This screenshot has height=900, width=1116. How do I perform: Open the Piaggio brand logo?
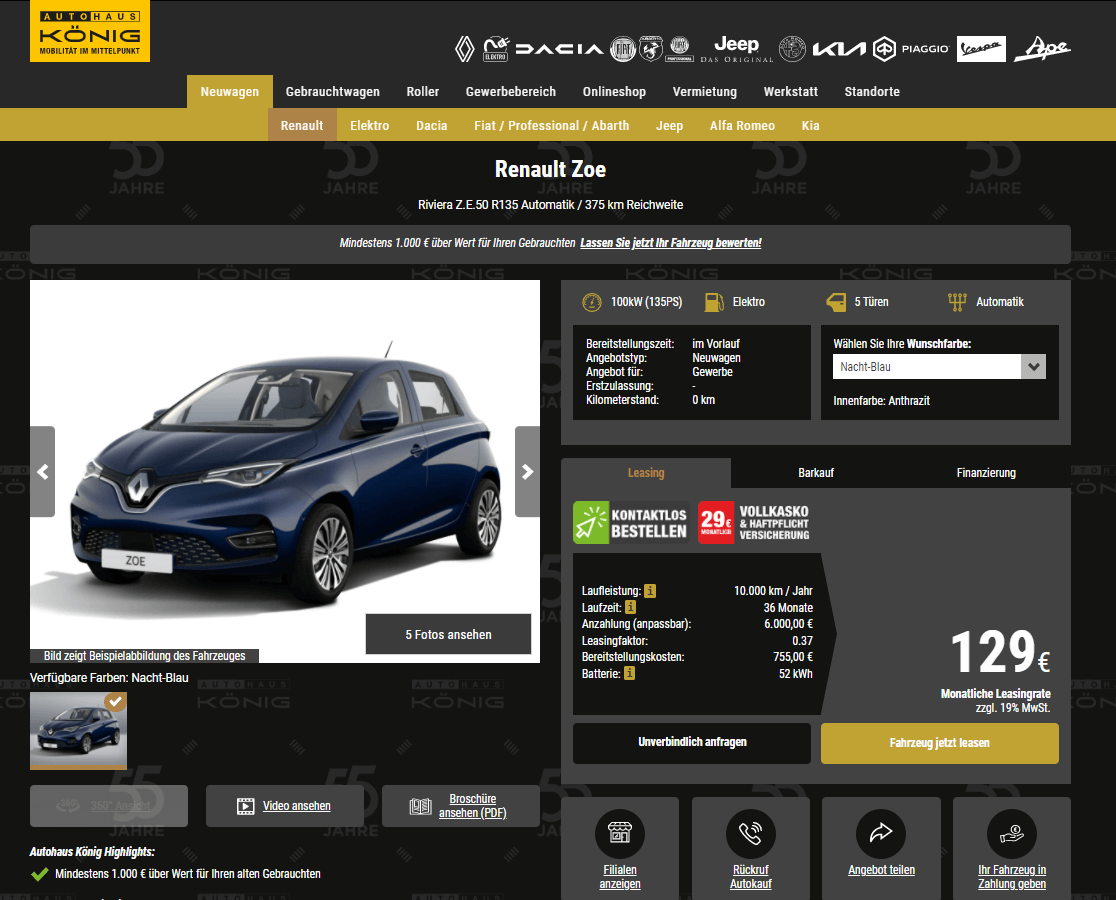point(912,49)
